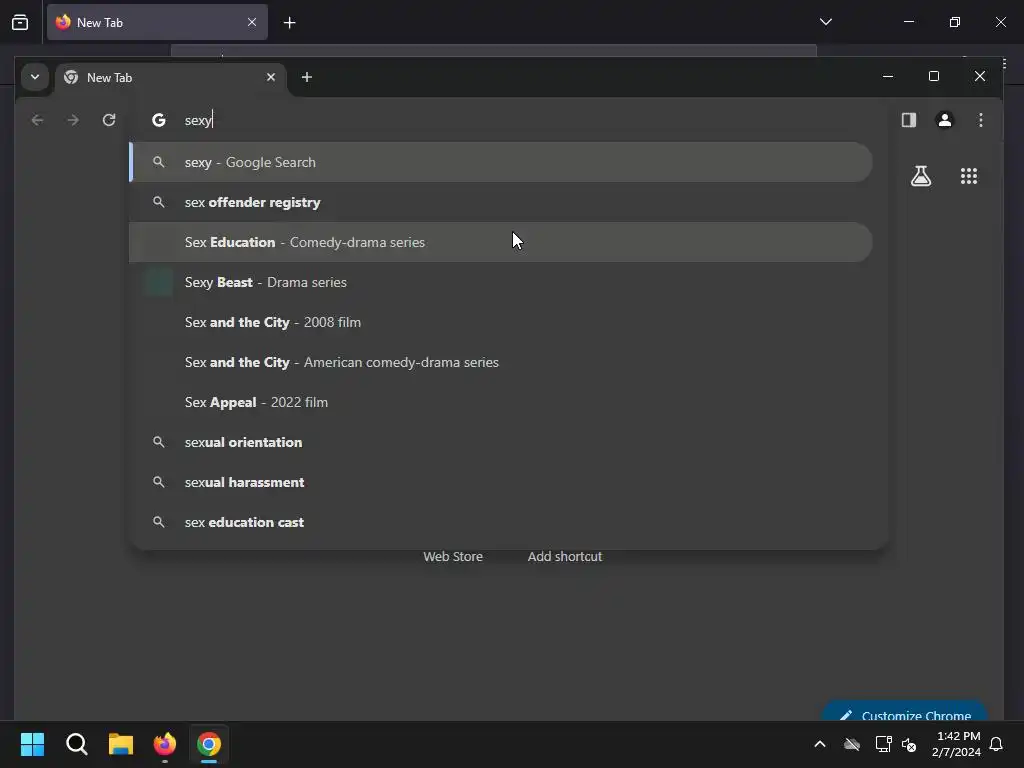Reload the page in the Chrome window
Image resolution: width=1024 pixels, height=768 pixels.
click(x=109, y=120)
